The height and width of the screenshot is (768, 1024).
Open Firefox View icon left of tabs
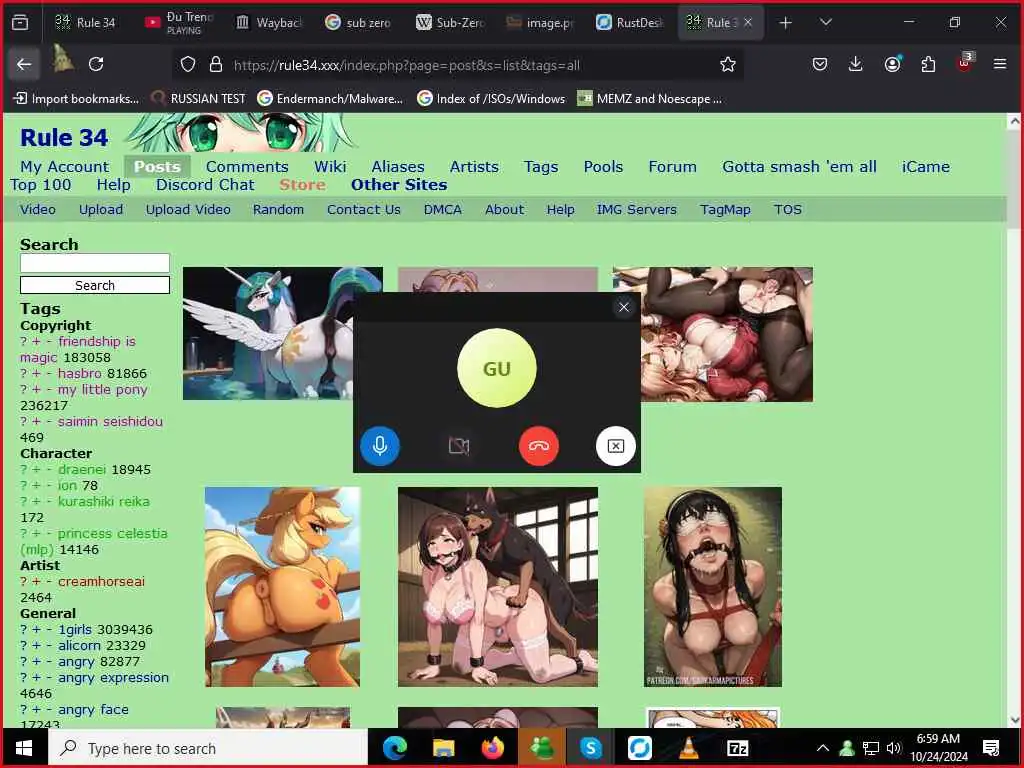coord(20,23)
